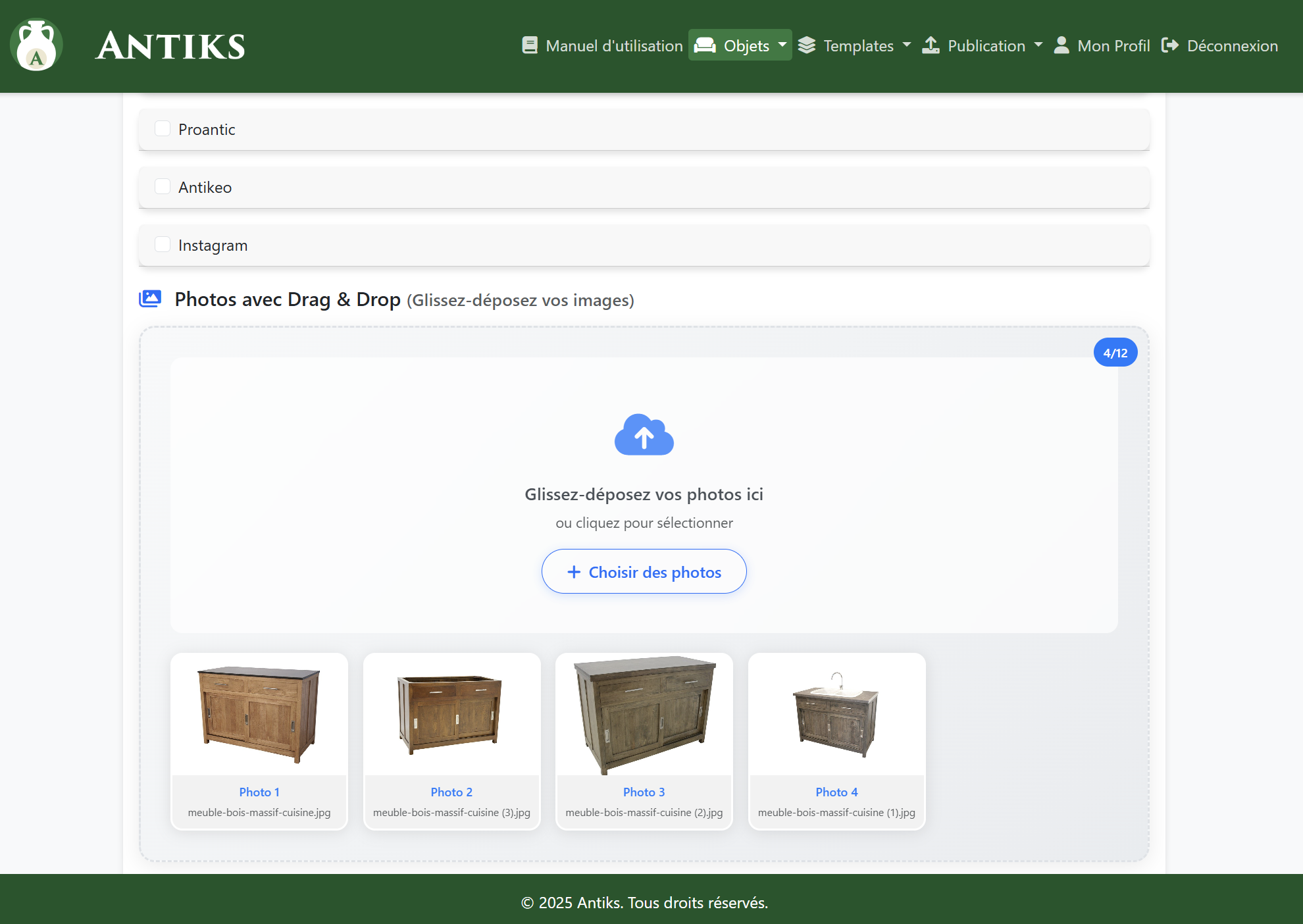Click the layers icon next to Templates
Screen dimensions: 1303x924
pyautogui.click(x=807, y=45)
